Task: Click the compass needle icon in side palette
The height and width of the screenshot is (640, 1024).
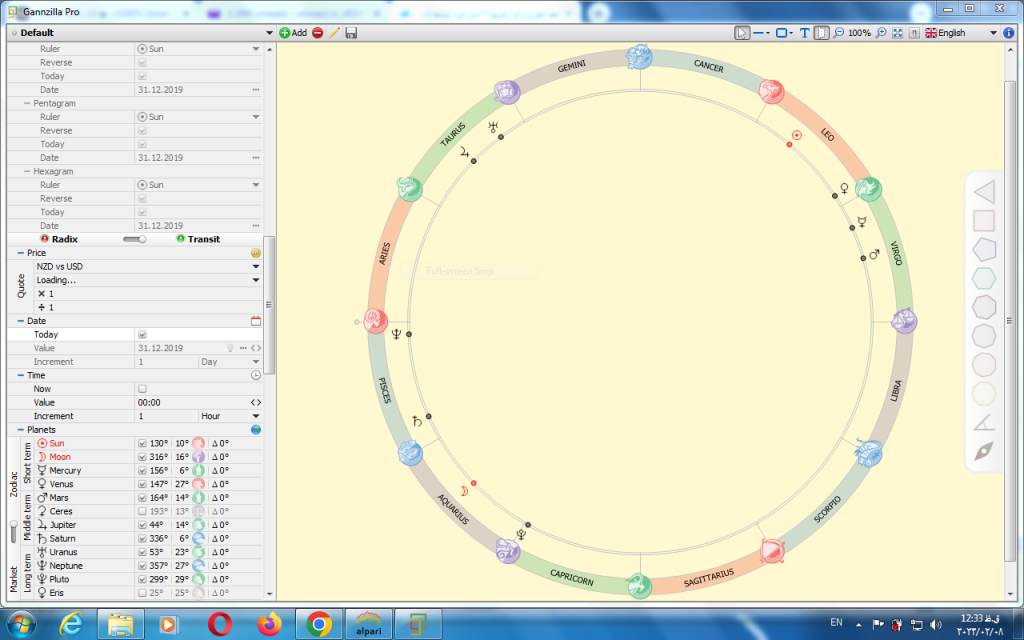Action: pyautogui.click(x=984, y=451)
